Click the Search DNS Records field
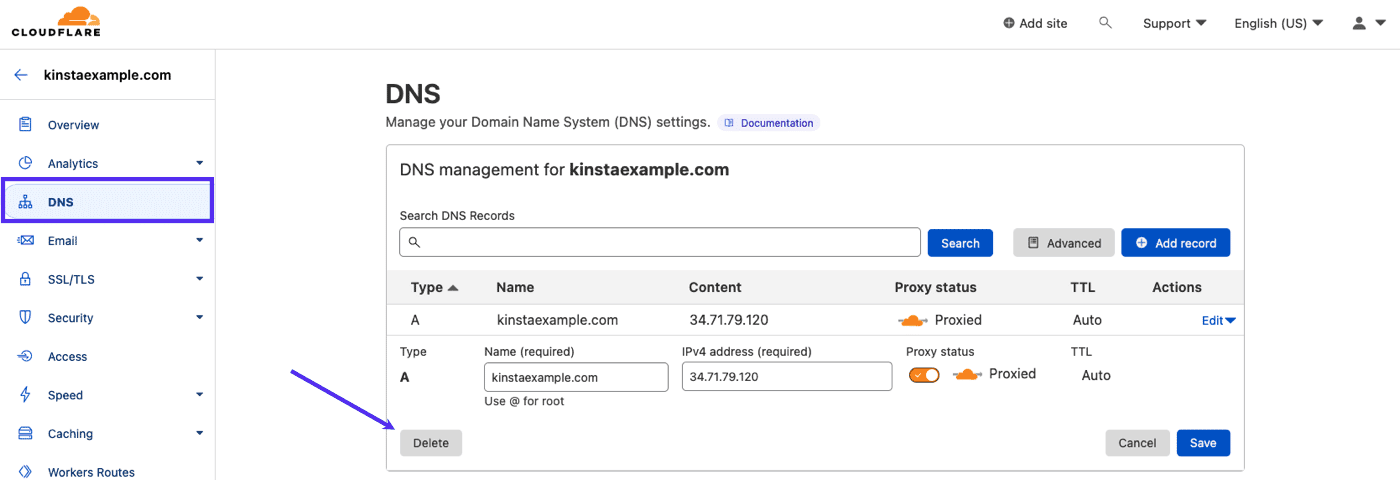Viewport: 1400px width, 480px height. [660, 242]
